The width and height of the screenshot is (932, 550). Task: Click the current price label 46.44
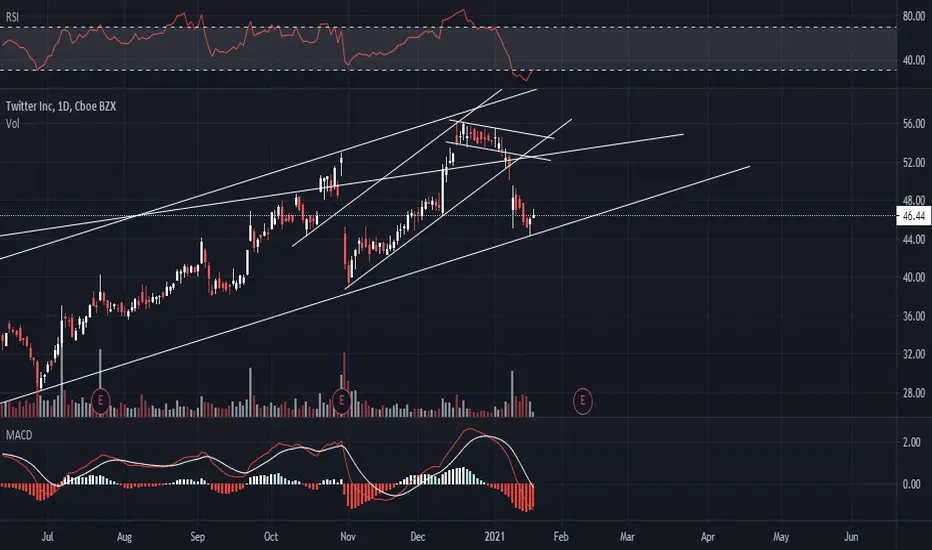pos(914,216)
